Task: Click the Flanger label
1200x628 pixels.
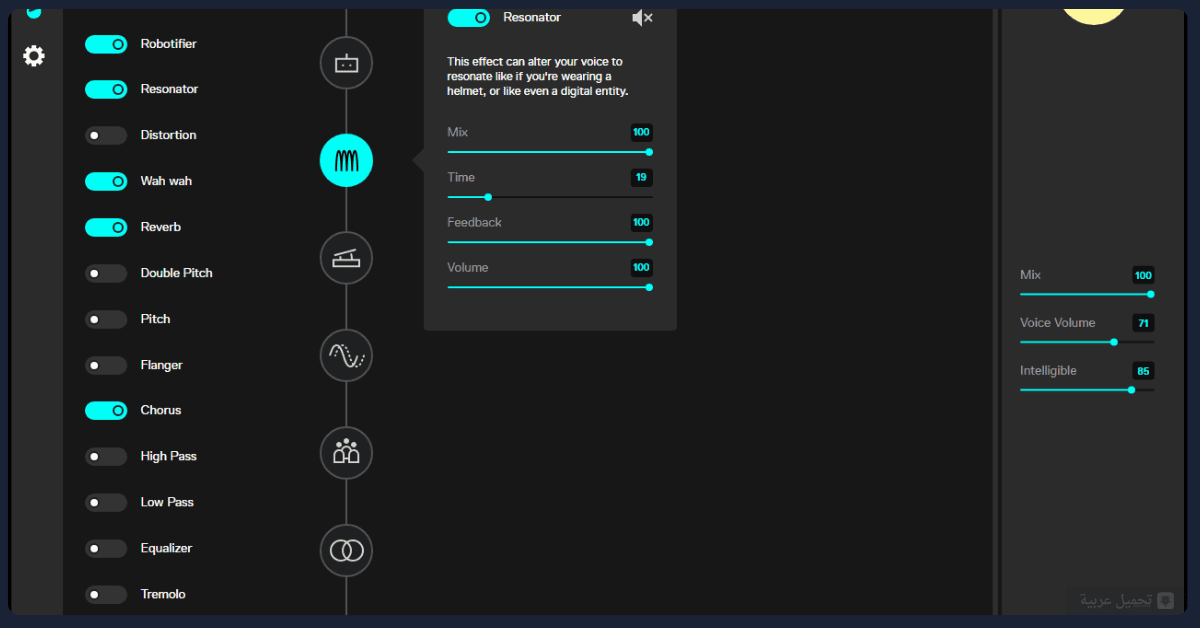Action: (162, 365)
